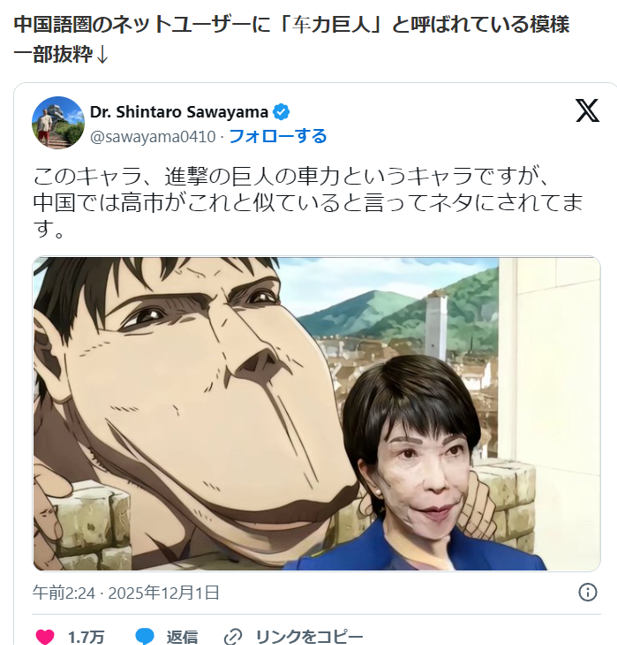
Task: Open the 午前2:24 · 2025年12月1日 timestamp
Action: pos(126,593)
